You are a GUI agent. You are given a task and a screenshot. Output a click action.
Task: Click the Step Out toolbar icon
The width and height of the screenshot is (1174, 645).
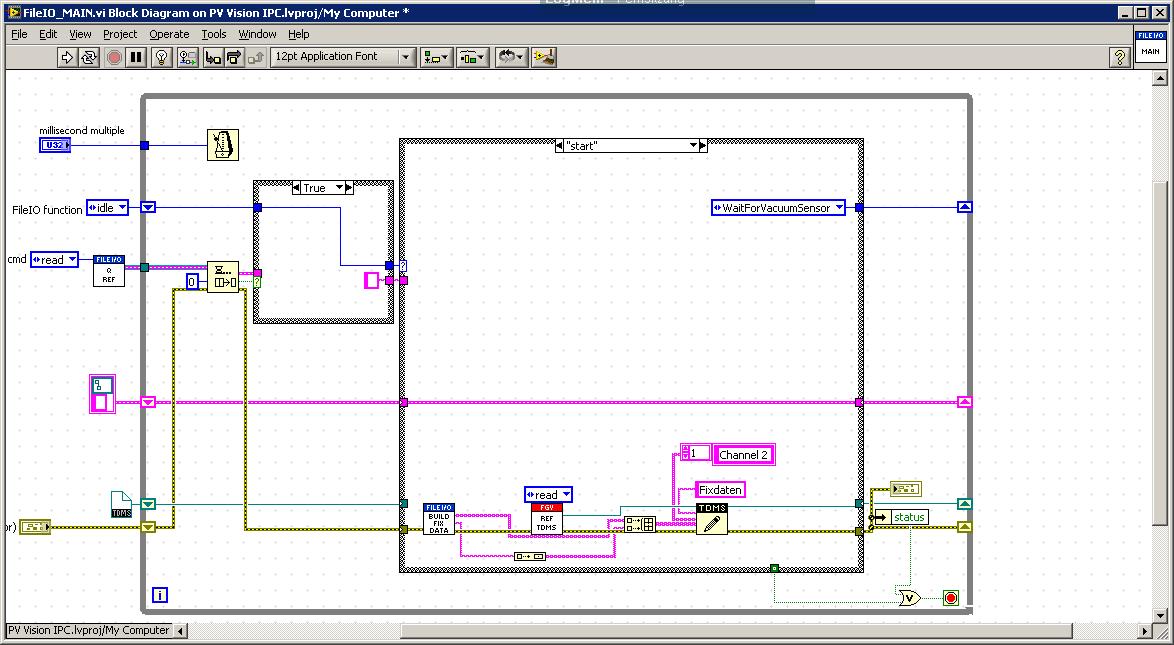[x=256, y=57]
